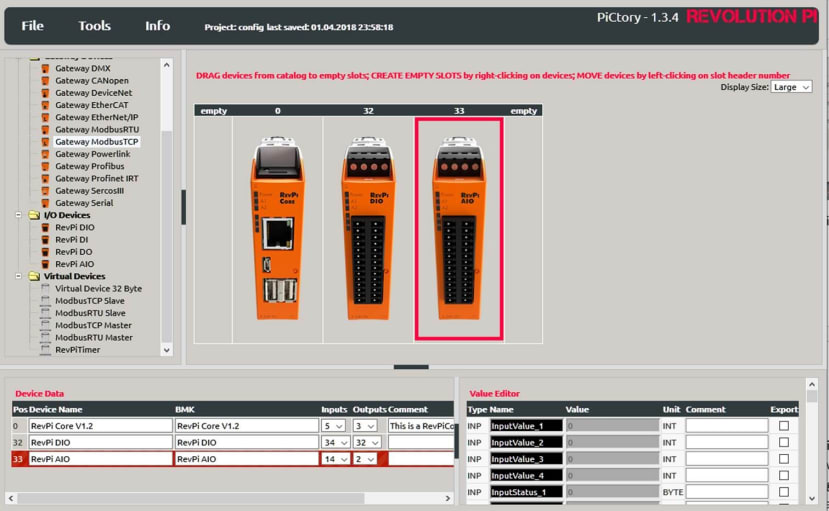Click the RevPi DO catalog icon
Screen dimensions: 829x511
point(45,252)
